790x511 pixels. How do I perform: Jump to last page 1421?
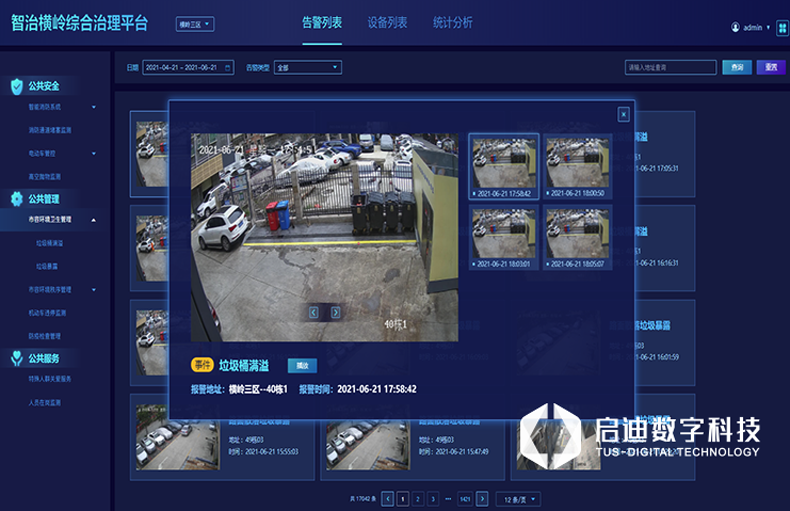point(465,499)
